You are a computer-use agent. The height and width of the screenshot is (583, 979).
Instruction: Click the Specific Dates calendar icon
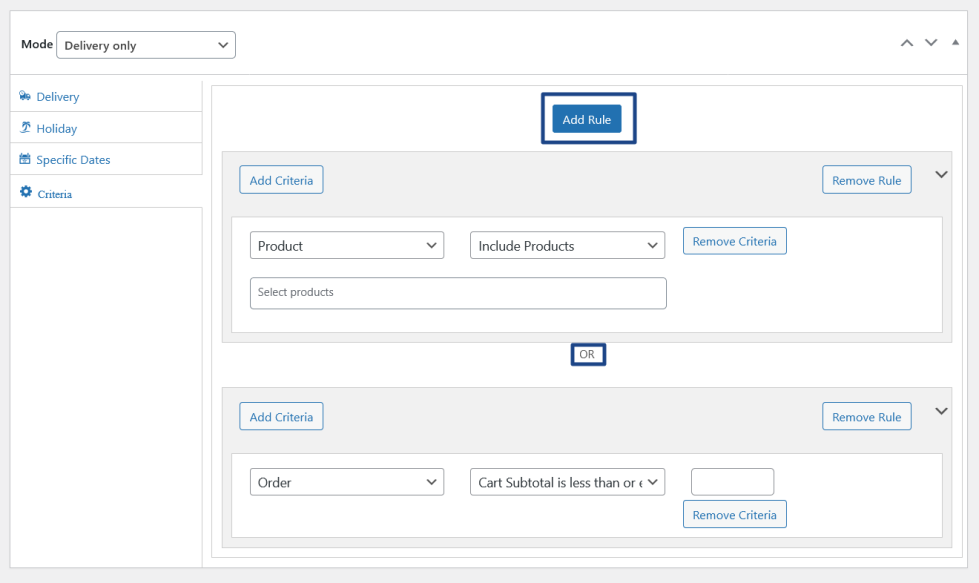tap(25, 159)
